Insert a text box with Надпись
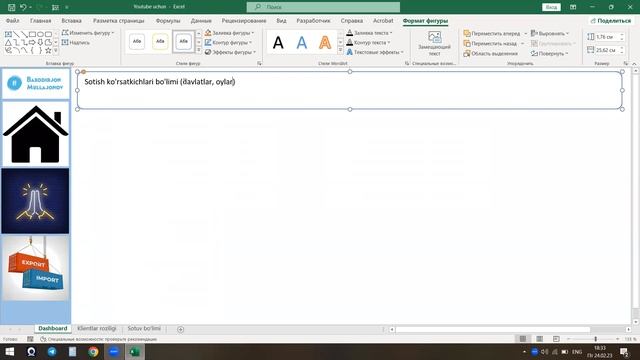This screenshot has height=360, width=640. [x=76, y=42]
